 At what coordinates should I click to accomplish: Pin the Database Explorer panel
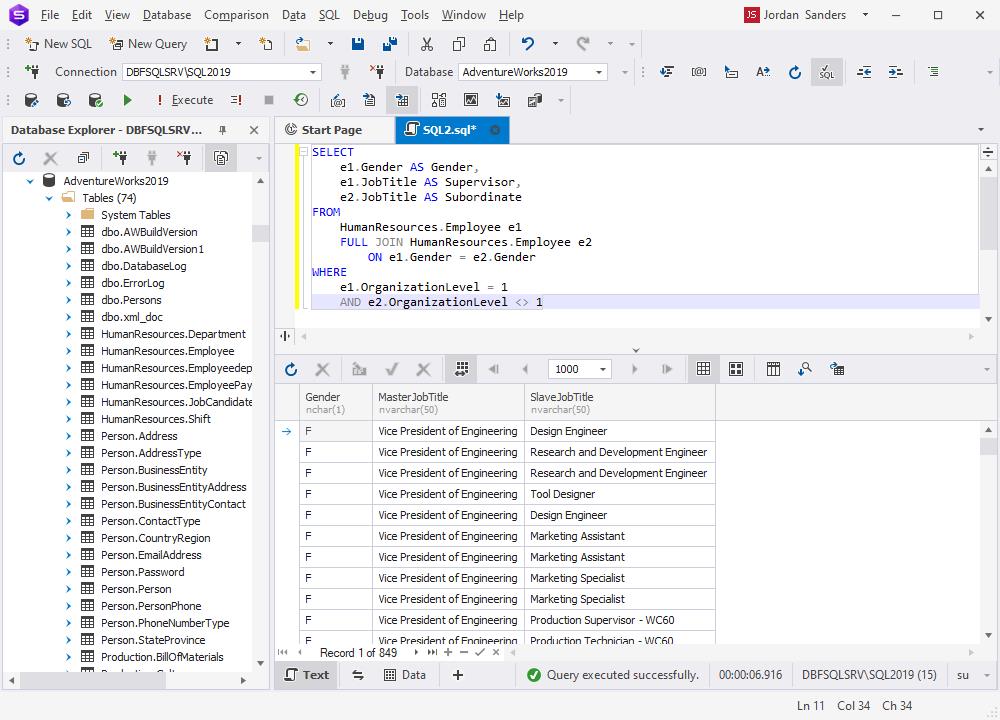(x=222, y=130)
